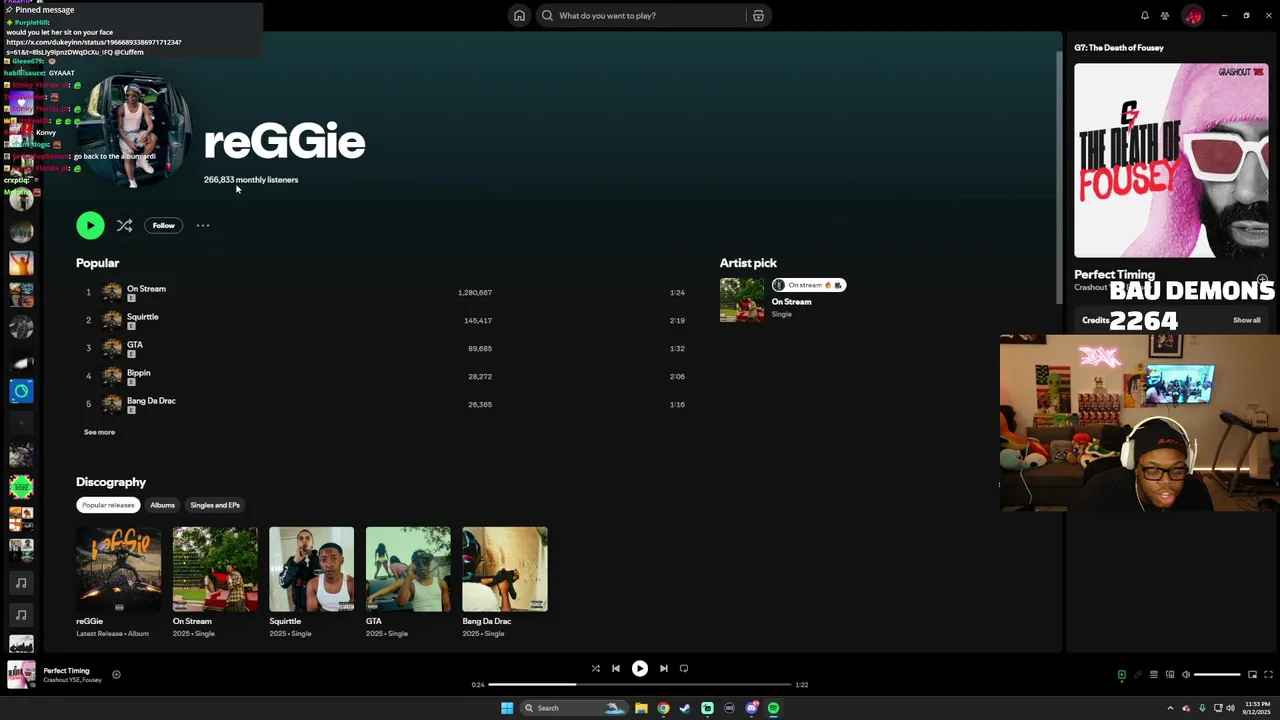Image resolution: width=1280 pixels, height=720 pixels.
Task: Open the GTA single cover in Discography
Action: click(408, 569)
